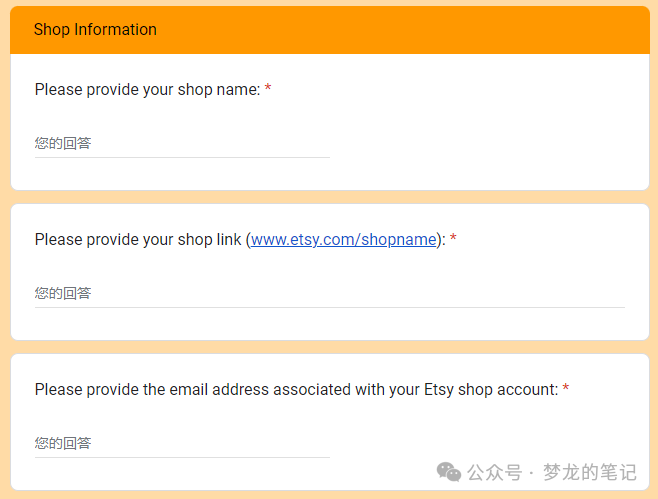Select the "Shop Information" section title
The height and width of the screenshot is (499, 658).
tap(95, 29)
